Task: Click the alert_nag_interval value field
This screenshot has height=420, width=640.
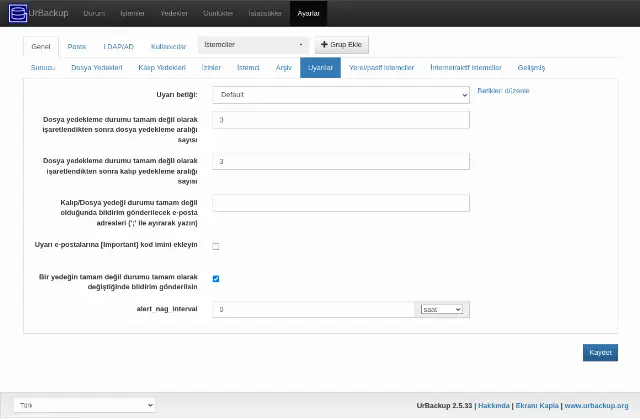Action: [x=313, y=309]
